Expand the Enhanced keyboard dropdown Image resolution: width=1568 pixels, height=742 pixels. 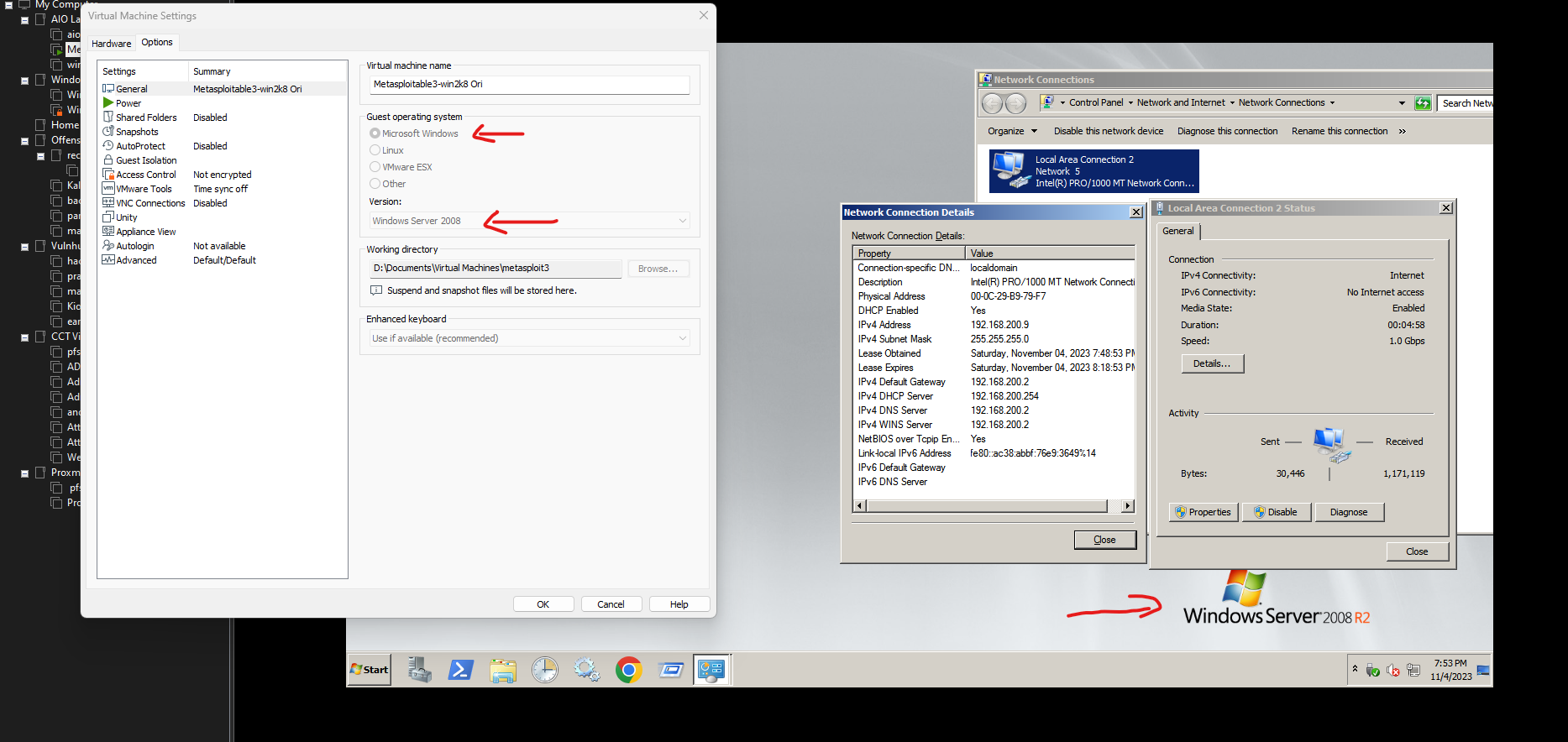click(x=529, y=338)
